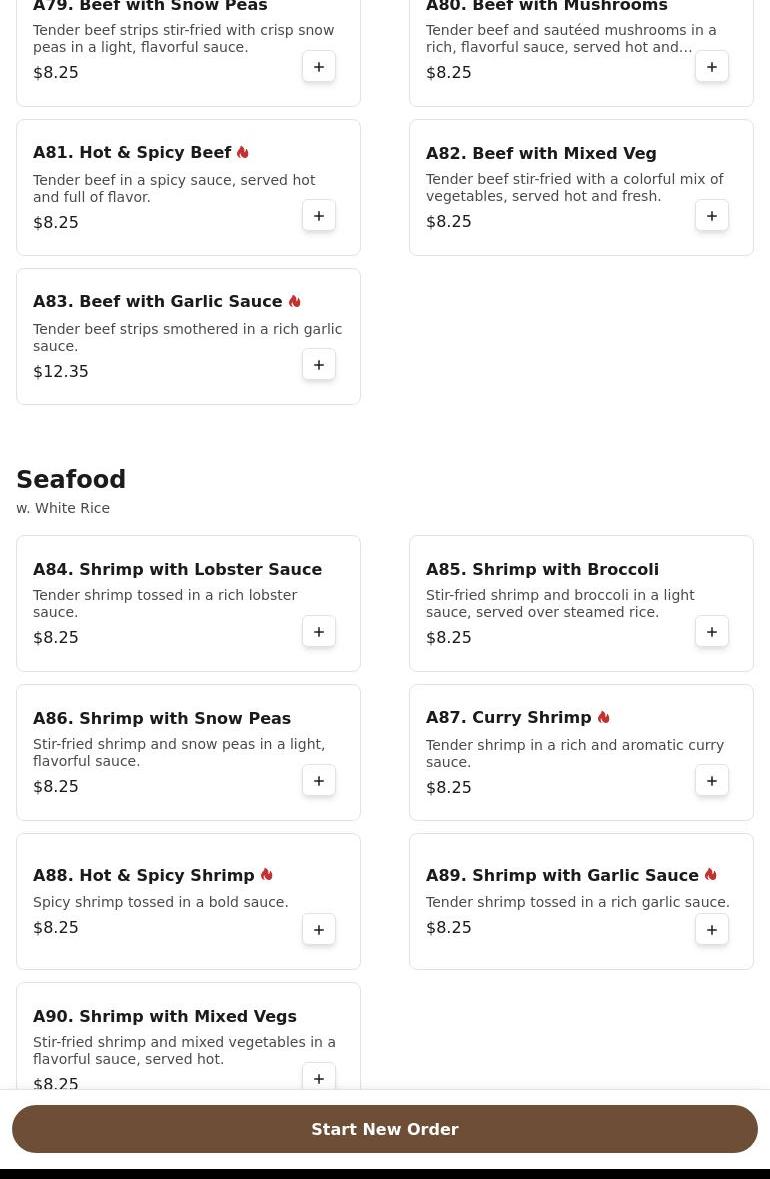This screenshot has width=770, height=1179.
Task: Add A85 Shrimp with Broccoli to order
Action: [712, 632]
